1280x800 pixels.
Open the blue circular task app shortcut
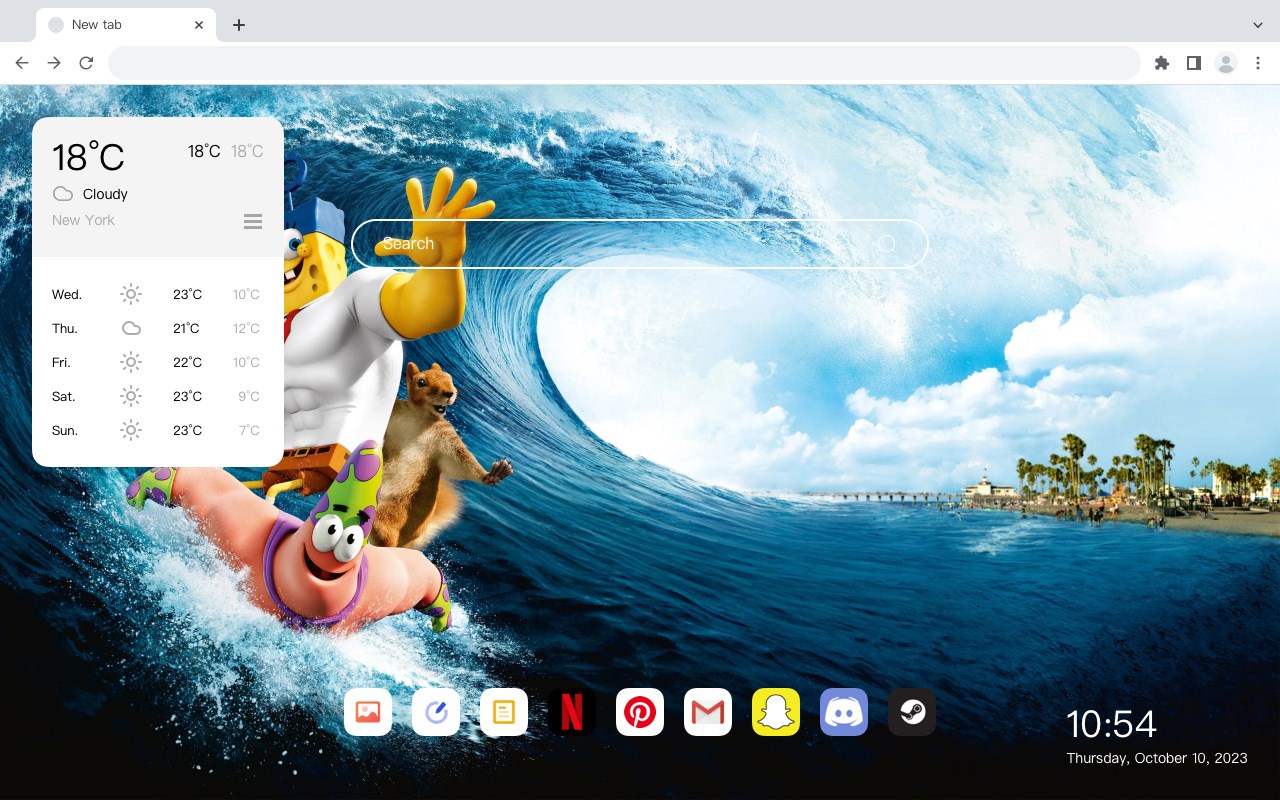[436, 712]
